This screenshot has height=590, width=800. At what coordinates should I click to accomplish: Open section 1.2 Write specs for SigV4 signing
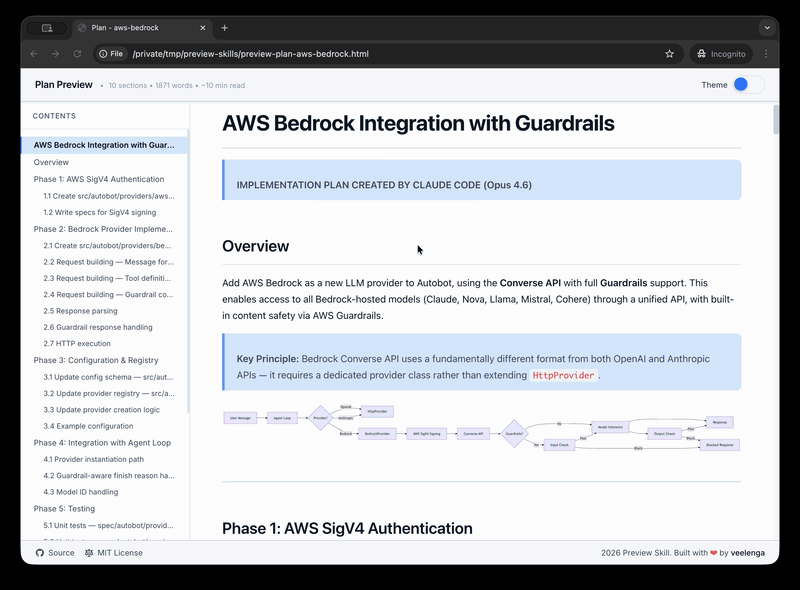99,212
